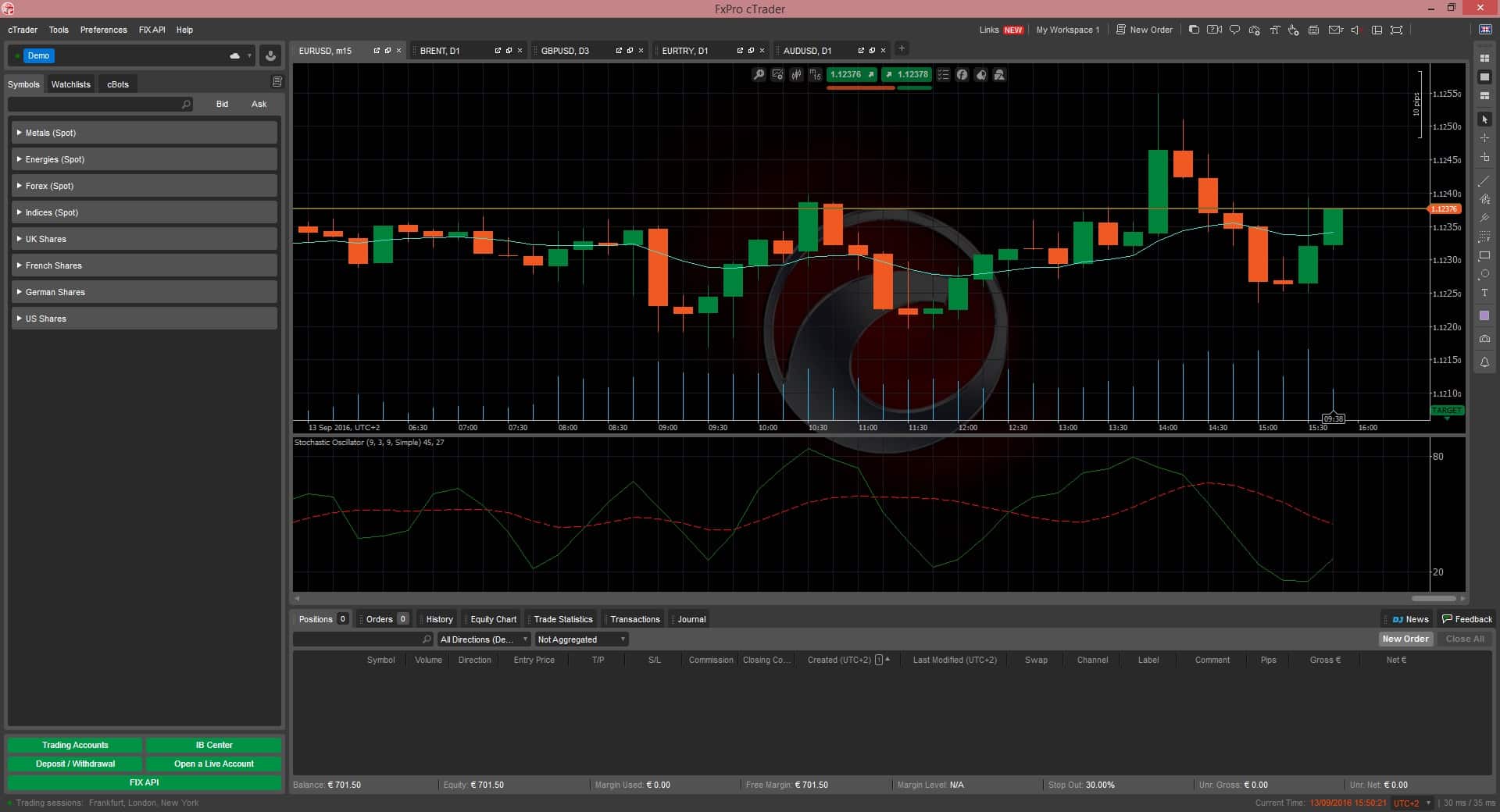This screenshot has height=812, width=1500.
Task: Expand the German Shares group
Action: pyautogui.click(x=145, y=292)
